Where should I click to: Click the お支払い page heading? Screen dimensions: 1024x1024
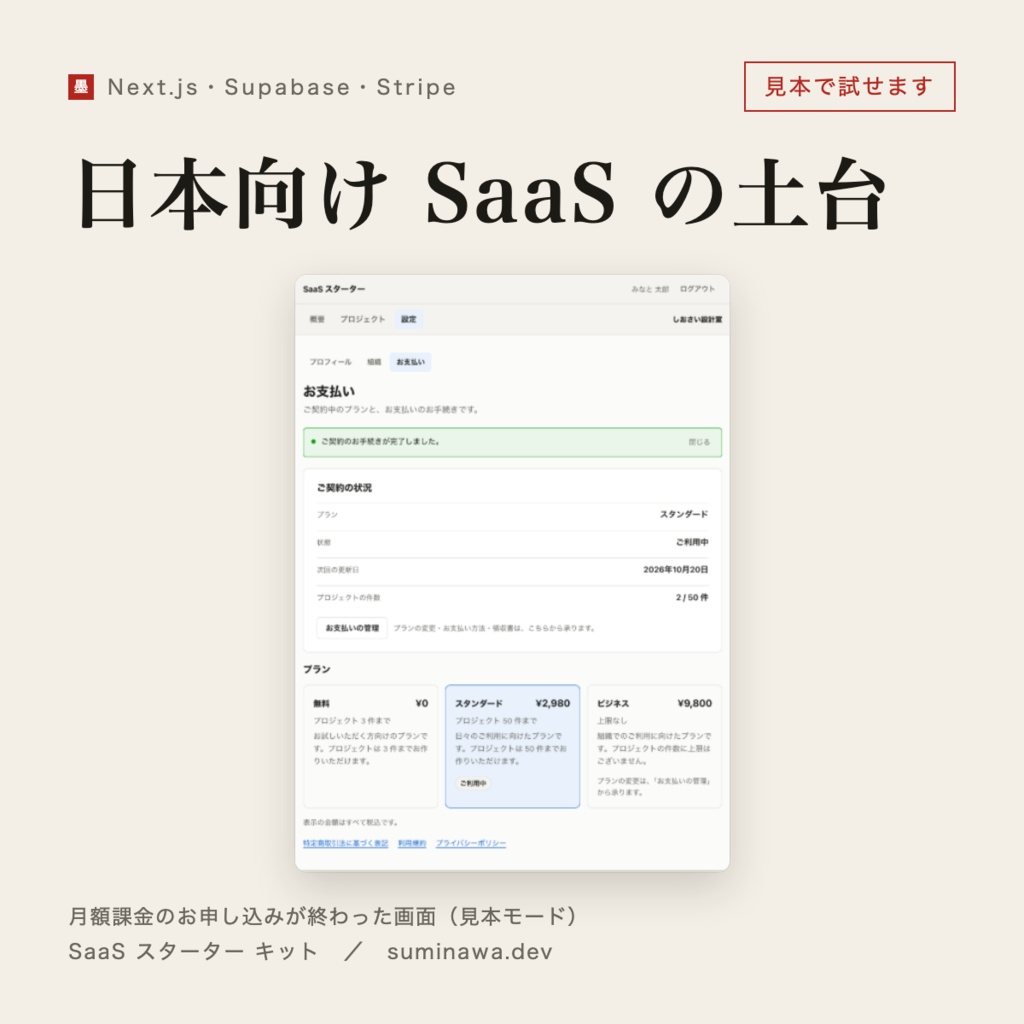point(329,391)
